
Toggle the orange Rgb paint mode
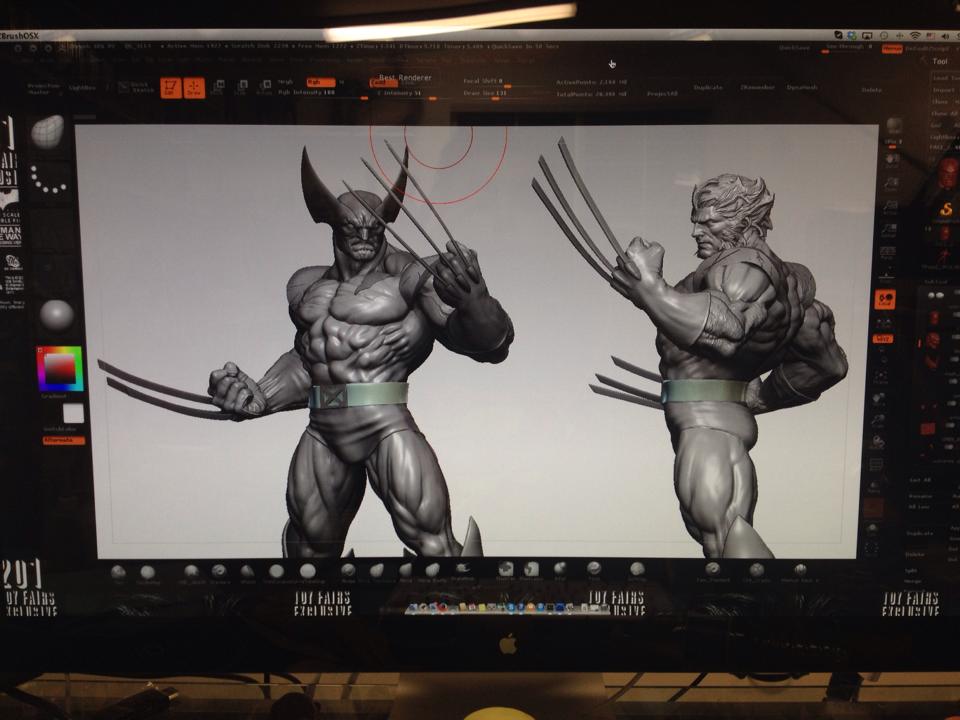321,82
